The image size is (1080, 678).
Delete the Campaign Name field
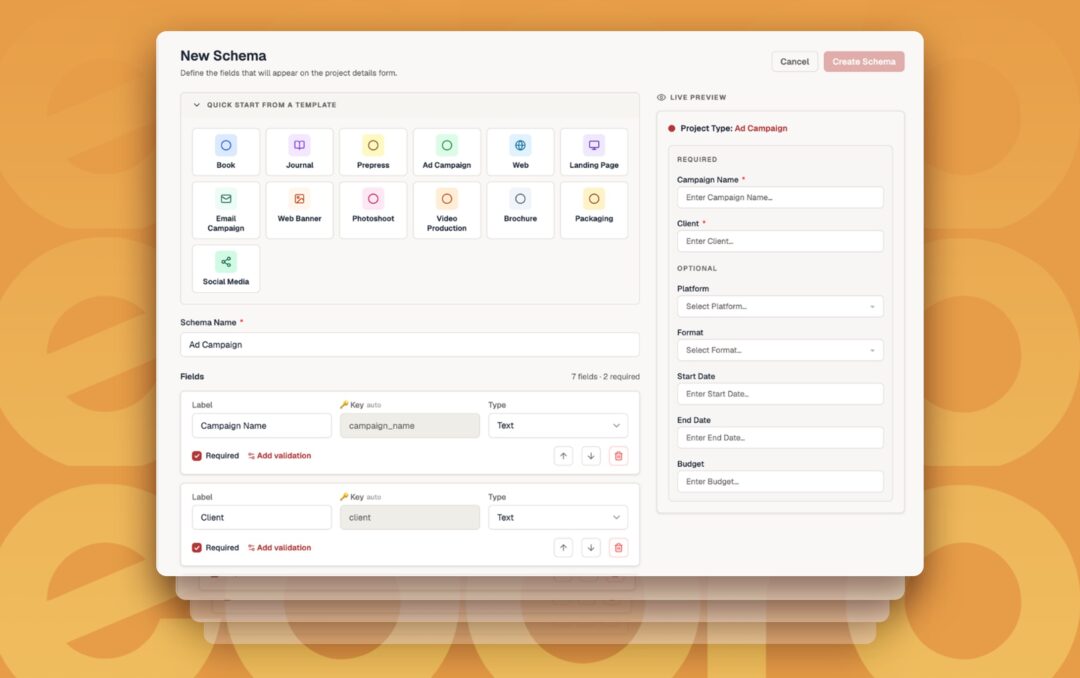coord(619,456)
